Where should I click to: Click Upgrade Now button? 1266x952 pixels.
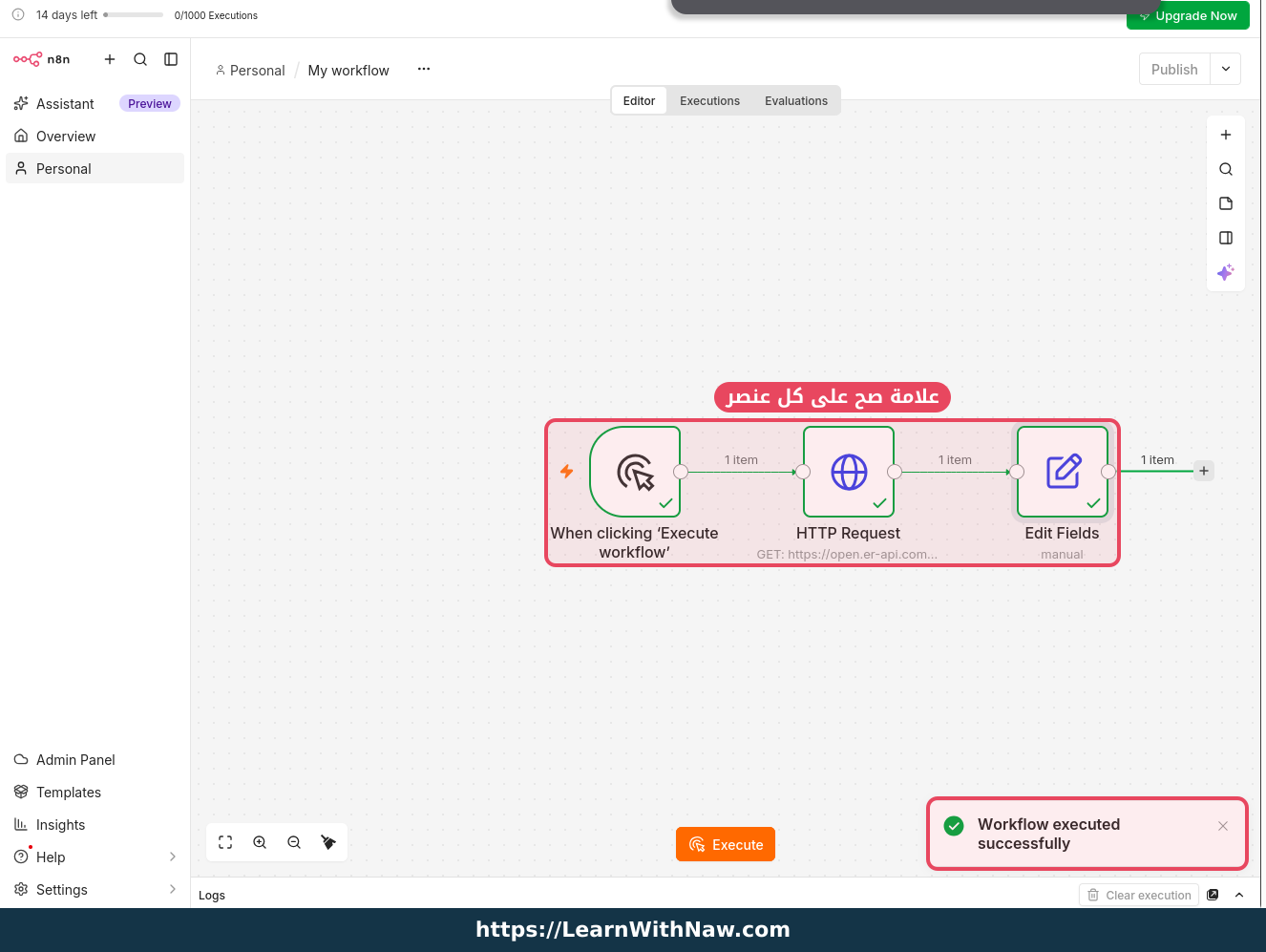1188,15
